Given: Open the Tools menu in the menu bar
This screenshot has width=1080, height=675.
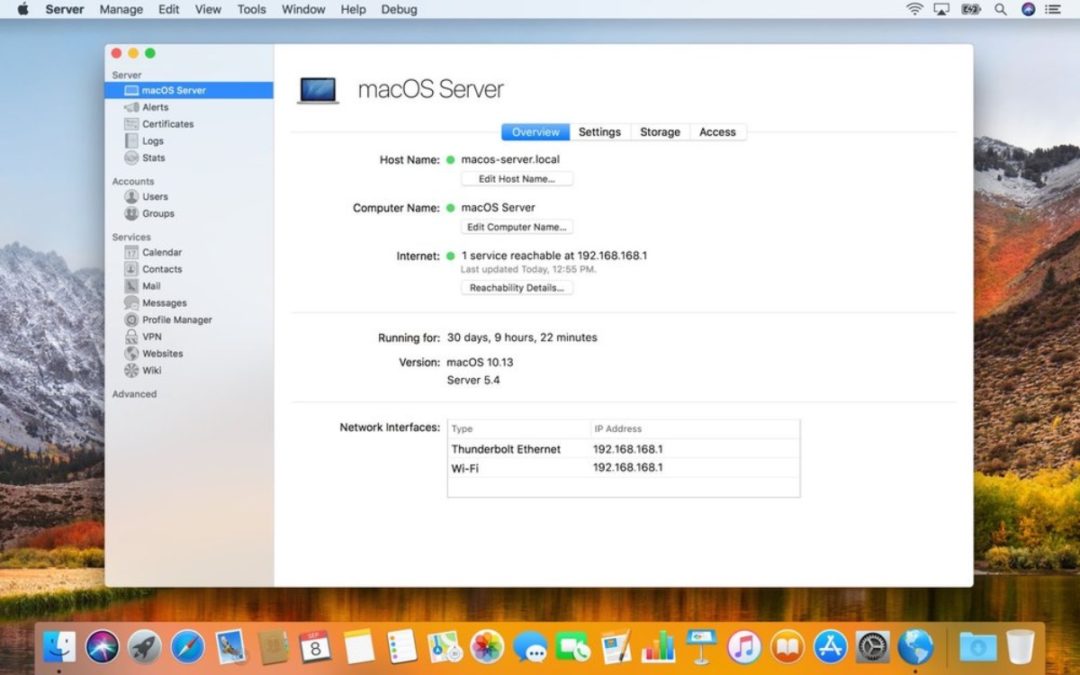Looking at the screenshot, I should click(251, 9).
